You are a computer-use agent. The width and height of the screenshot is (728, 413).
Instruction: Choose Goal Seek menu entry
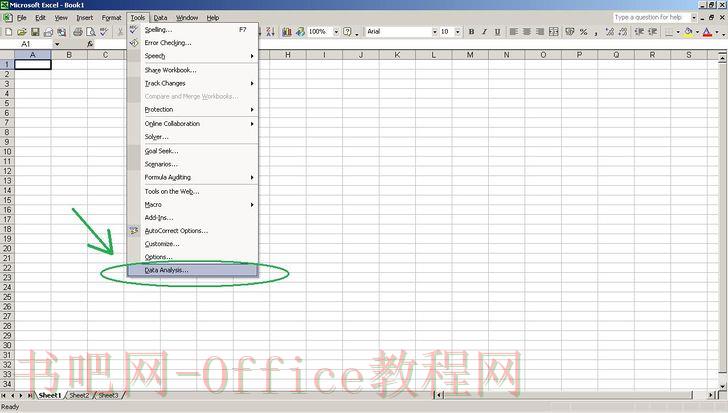(193, 151)
